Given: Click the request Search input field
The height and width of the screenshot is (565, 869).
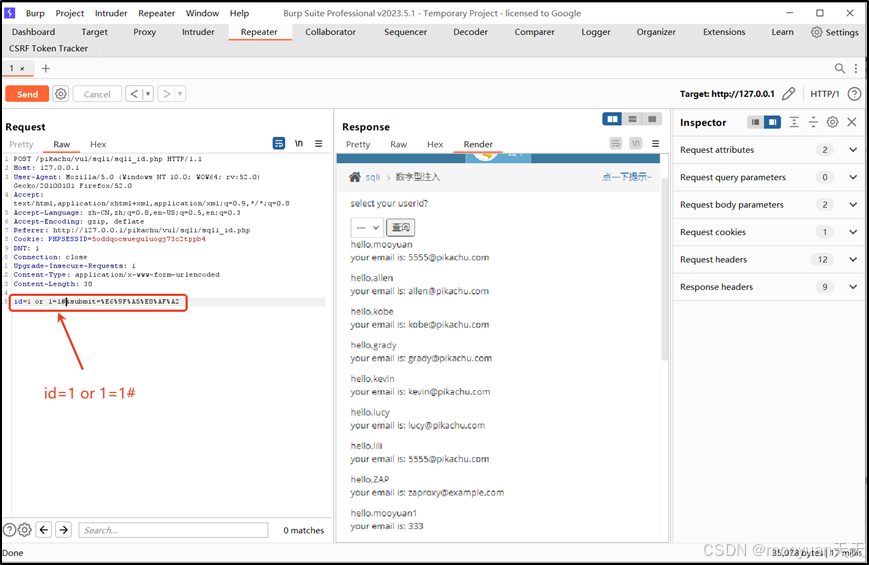Looking at the screenshot, I should (173, 530).
